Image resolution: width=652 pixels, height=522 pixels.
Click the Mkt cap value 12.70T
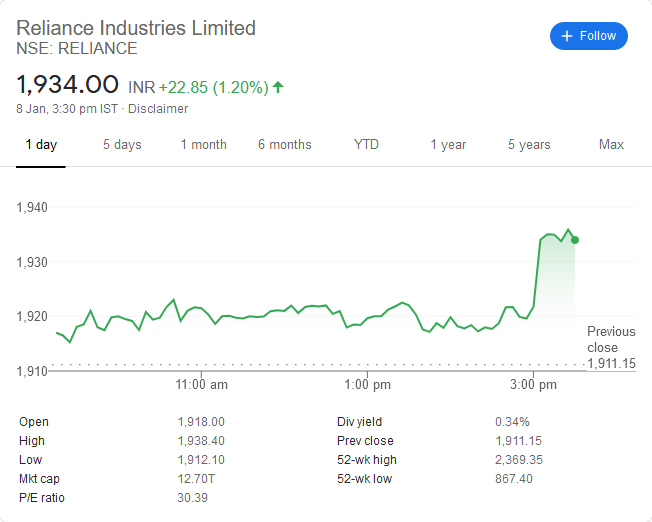click(x=196, y=479)
